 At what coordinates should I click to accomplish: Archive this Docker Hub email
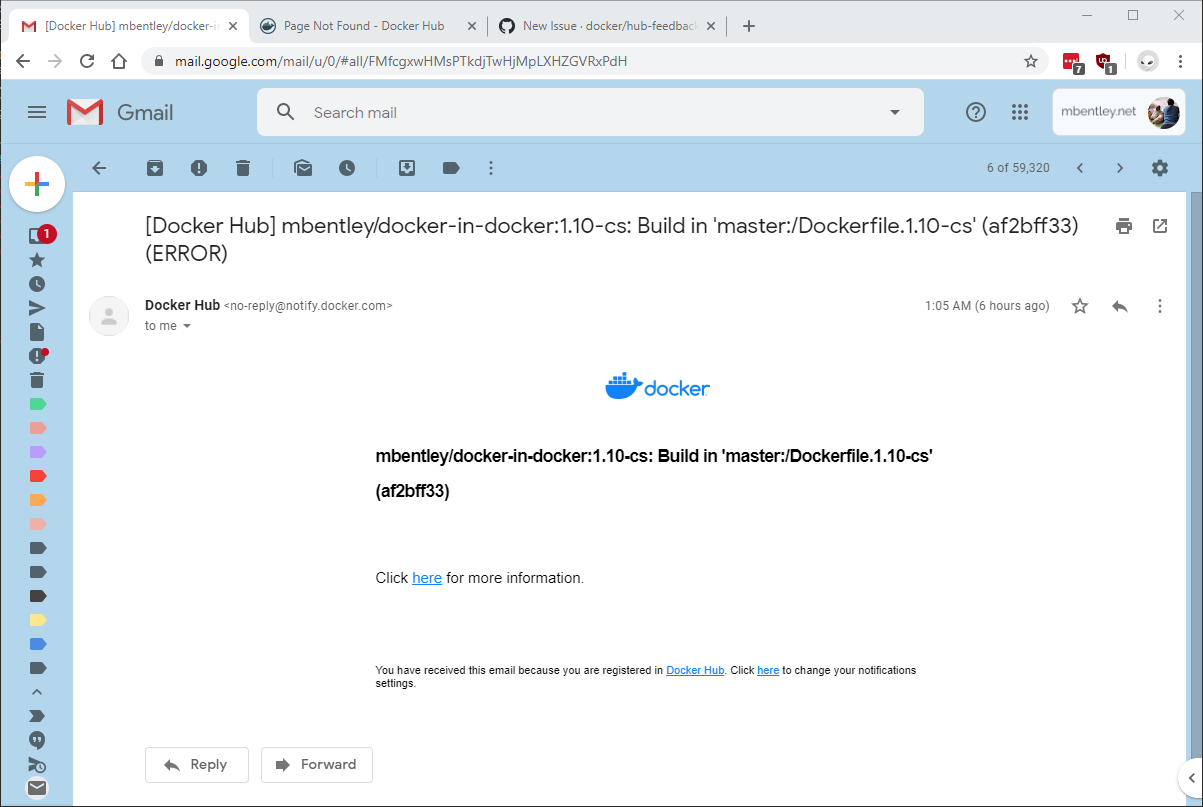155,168
